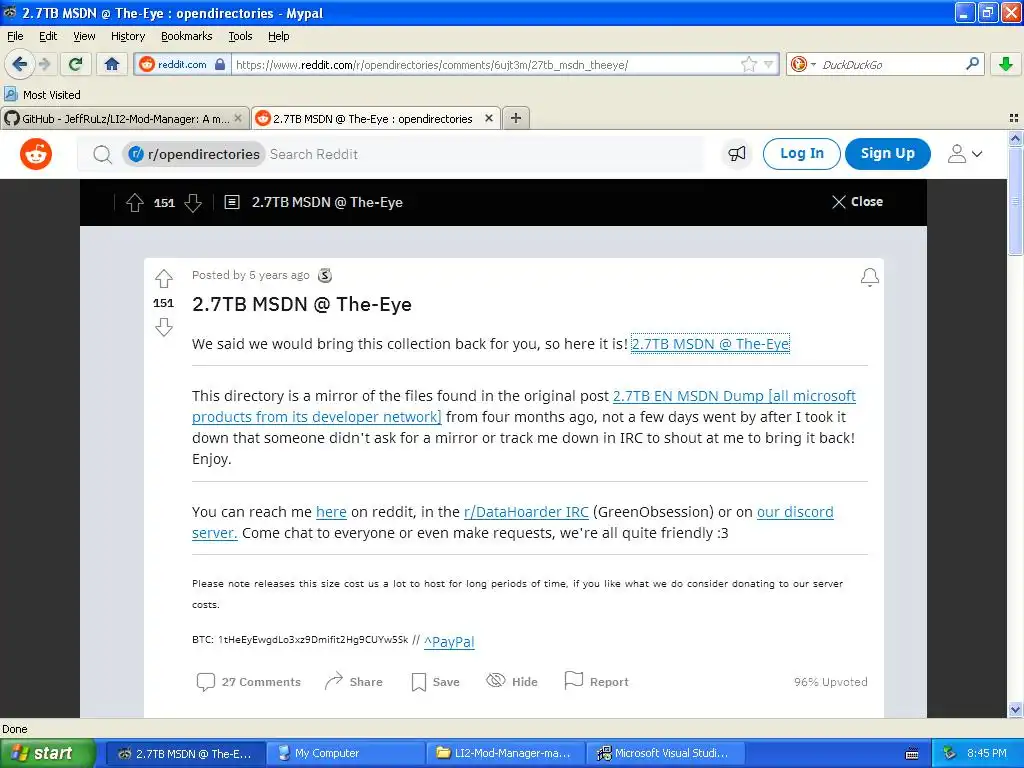
Task: Open the Help menu
Action: click(279, 36)
